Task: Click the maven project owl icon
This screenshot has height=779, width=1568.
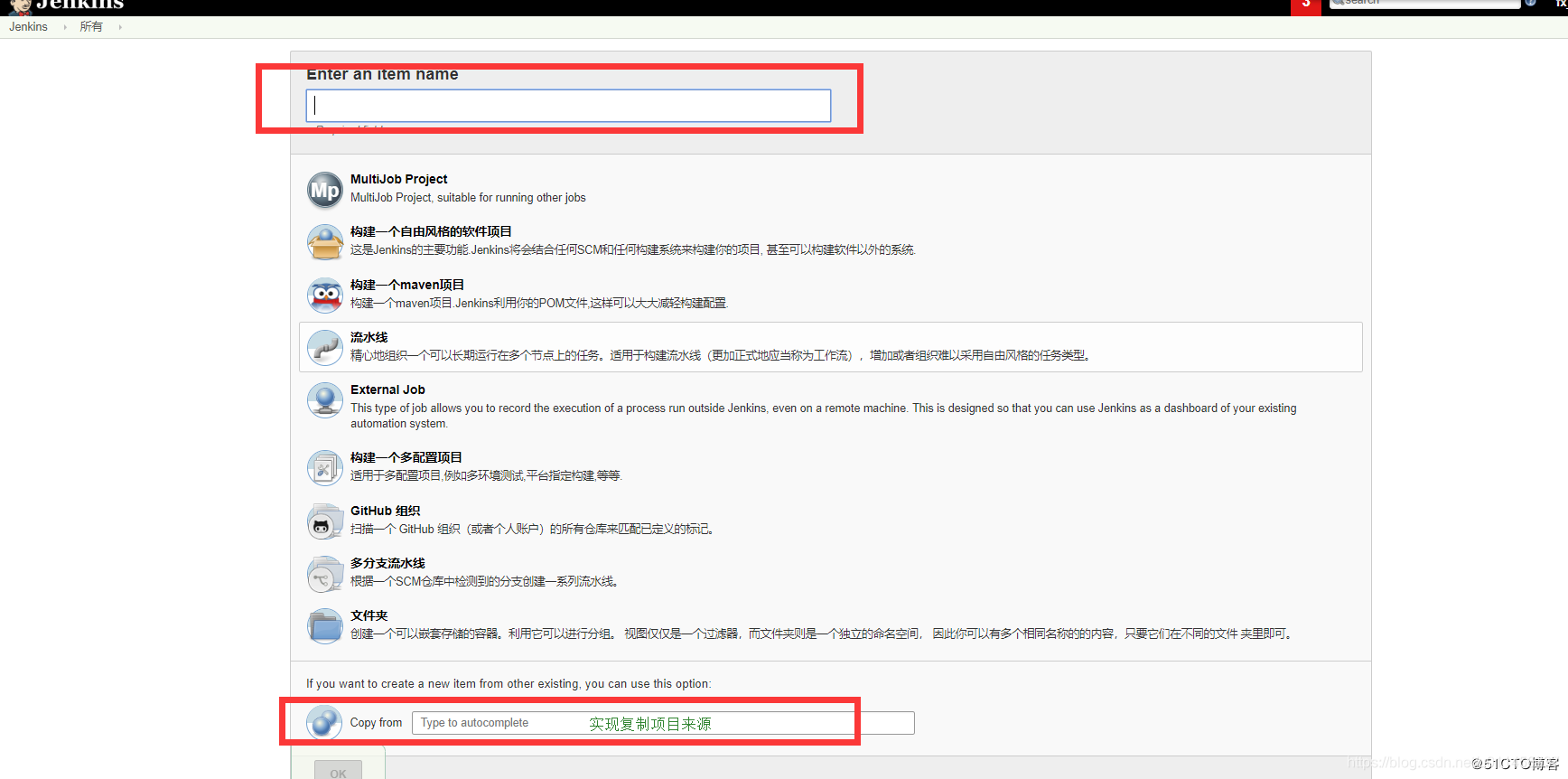Action: pos(325,295)
